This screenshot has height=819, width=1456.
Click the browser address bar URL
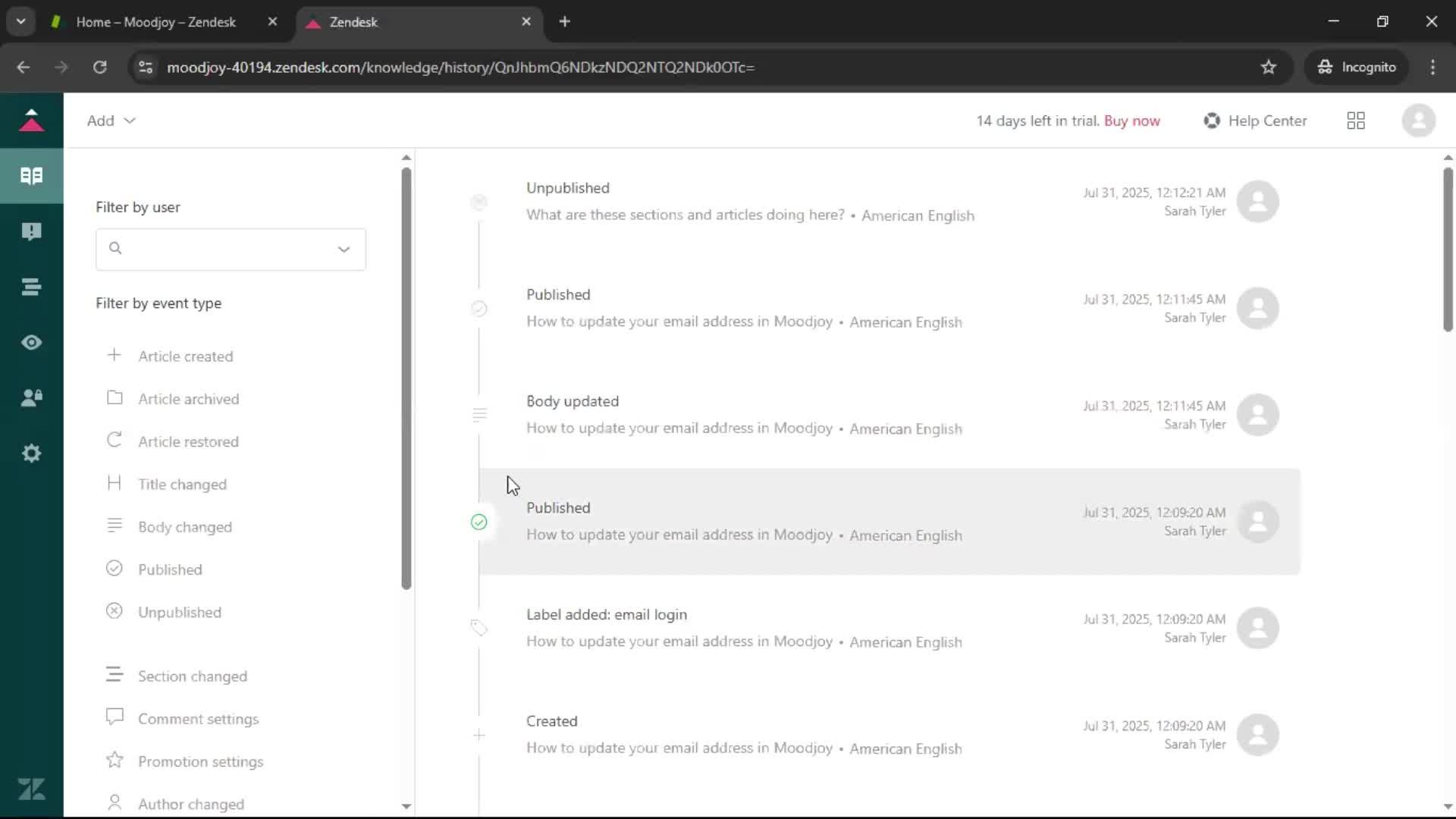[460, 67]
